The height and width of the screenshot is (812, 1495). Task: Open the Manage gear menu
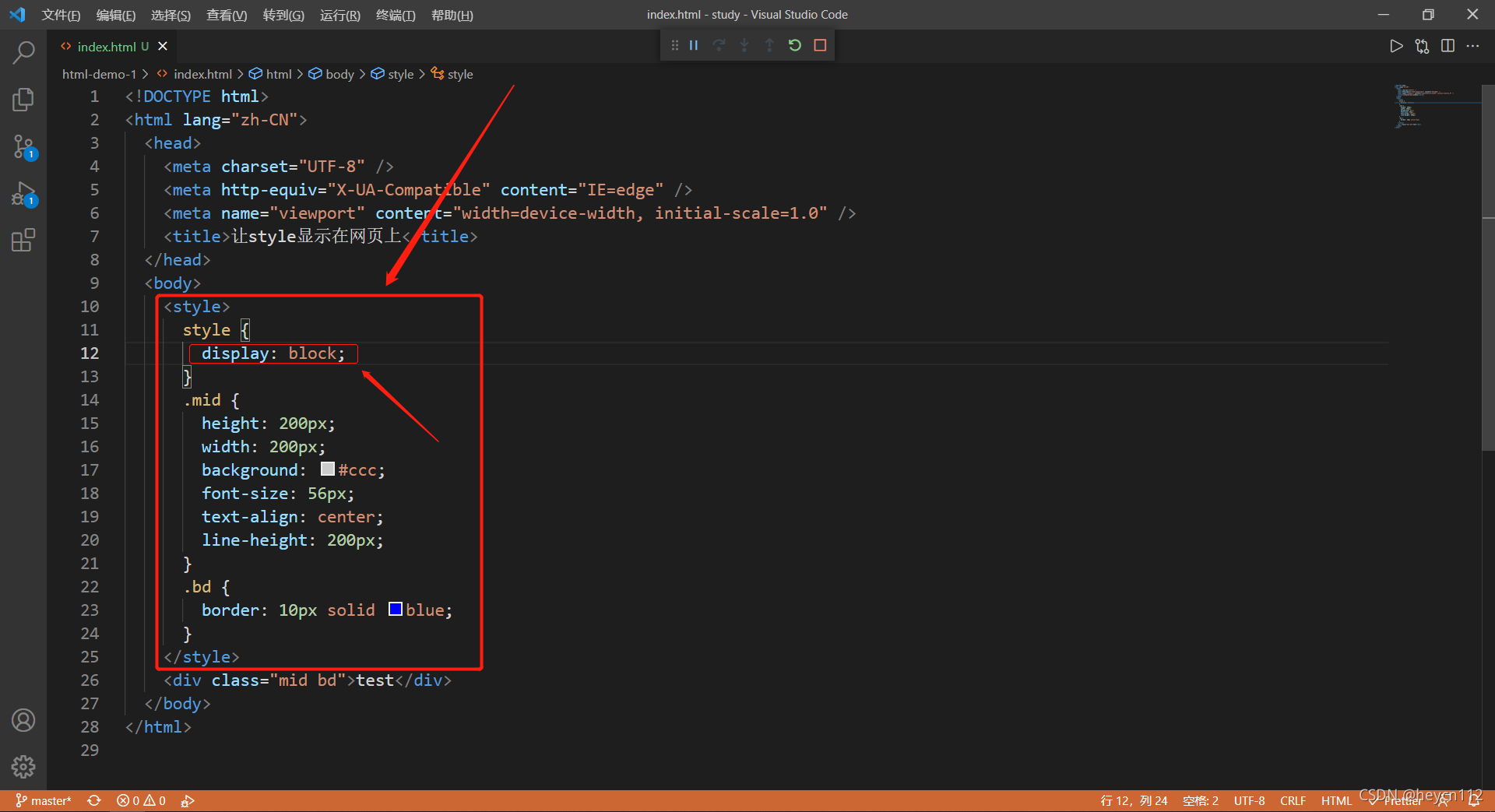pos(23,767)
